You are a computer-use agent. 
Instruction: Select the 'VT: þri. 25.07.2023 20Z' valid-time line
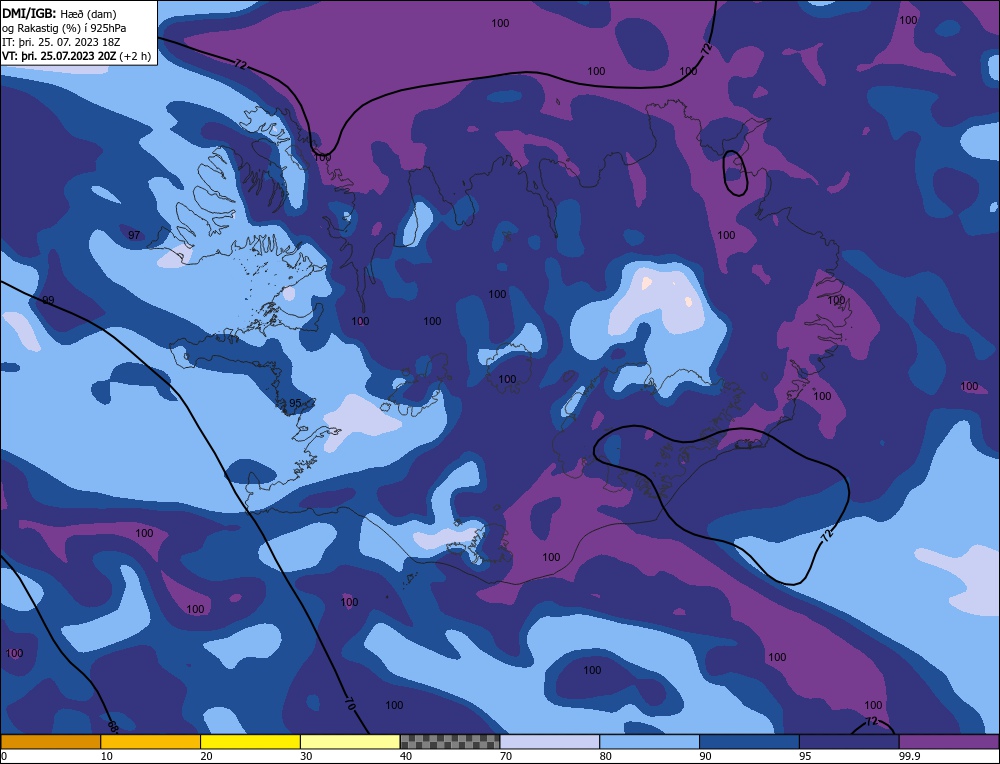[77, 56]
